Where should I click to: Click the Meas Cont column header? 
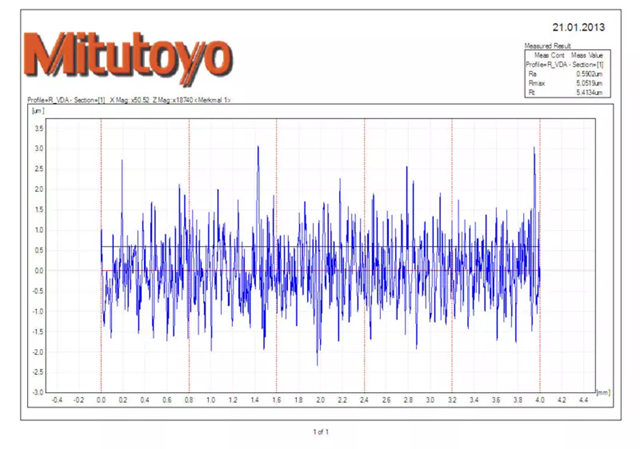pos(549,55)
